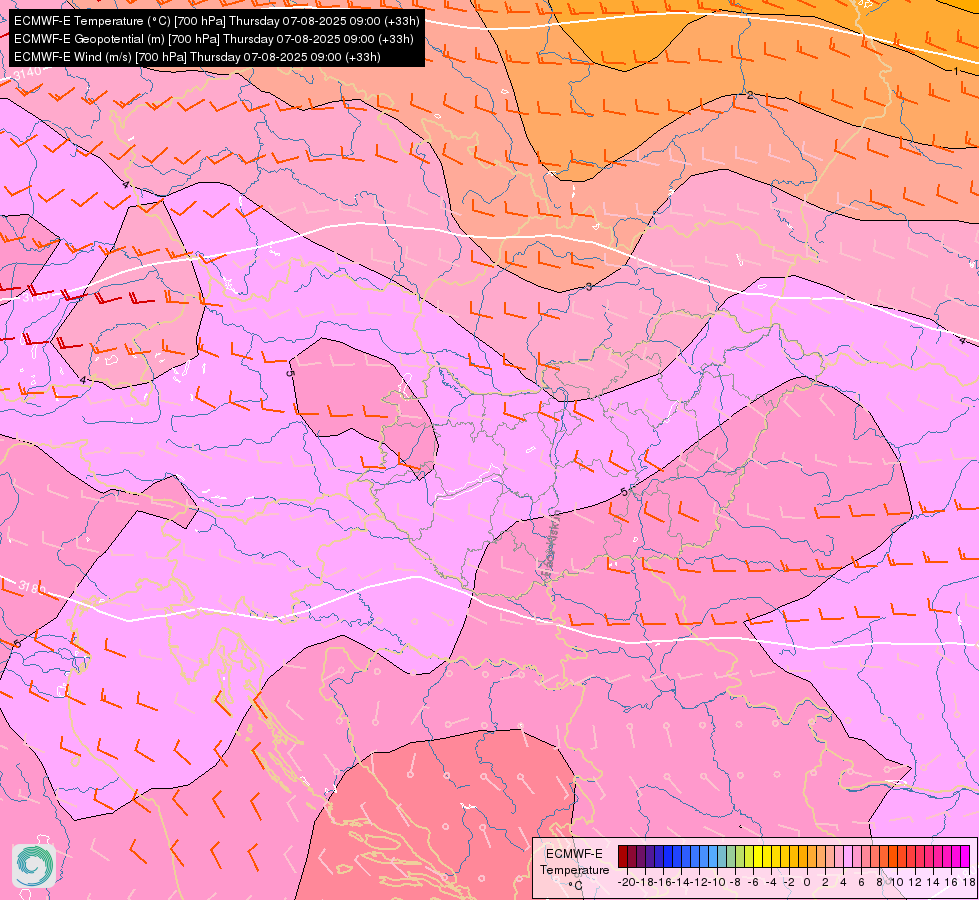Click the 3140 geopotential contour label
The width and height of the screenshot is (979, 900).
click(26, 73)
